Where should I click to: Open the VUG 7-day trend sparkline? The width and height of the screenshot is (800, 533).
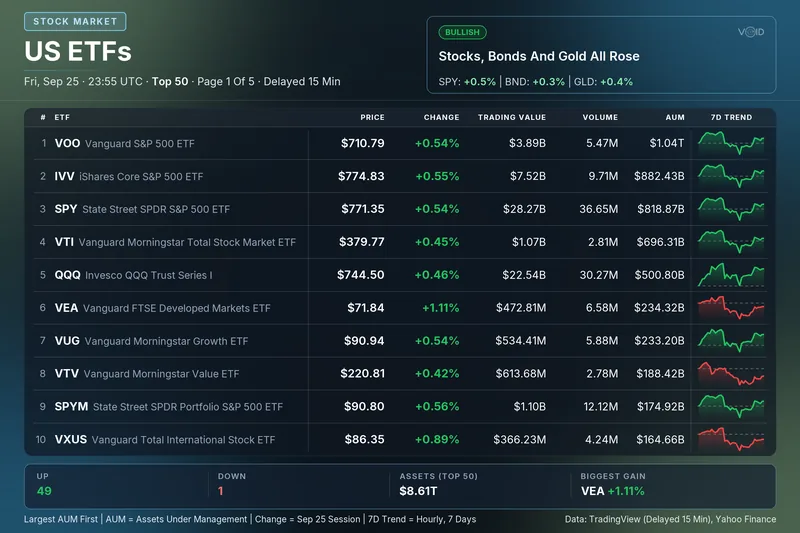tap(731, 340)
